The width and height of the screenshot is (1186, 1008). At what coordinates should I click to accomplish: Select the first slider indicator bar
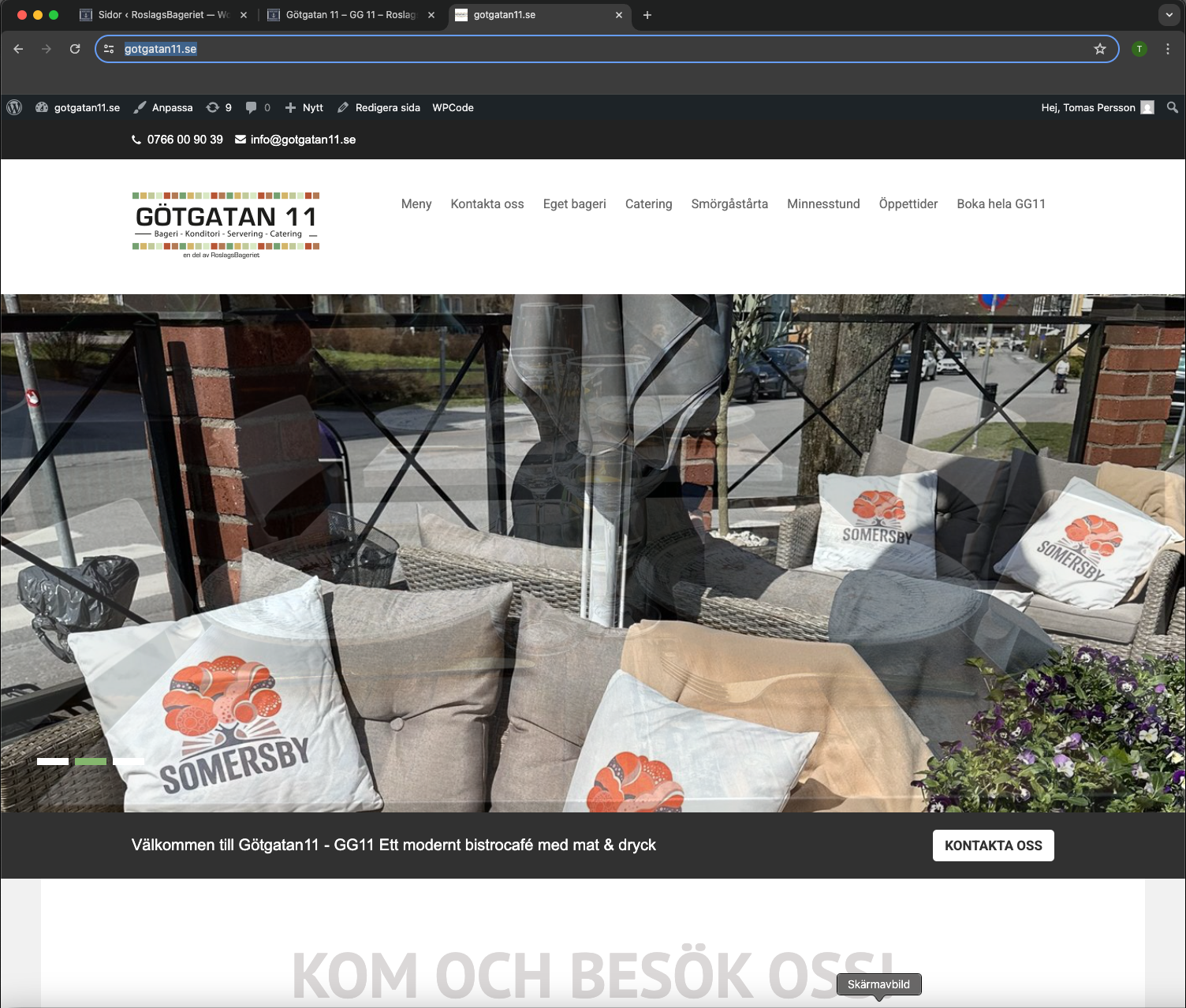pyautogui.click(x=53, y=761)
